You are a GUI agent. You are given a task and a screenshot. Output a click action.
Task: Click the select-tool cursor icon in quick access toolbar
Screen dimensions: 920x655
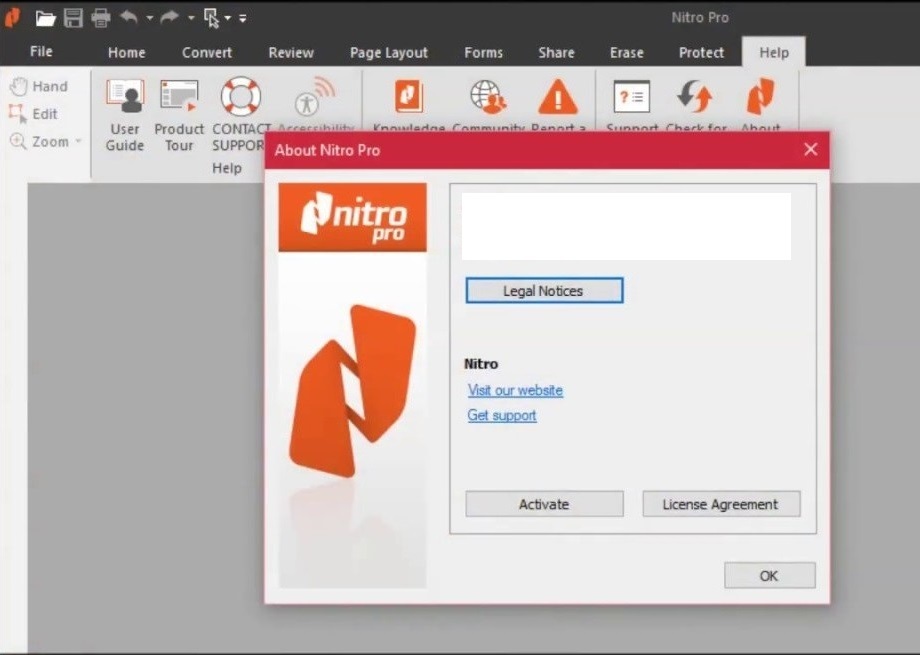[211, 18]
